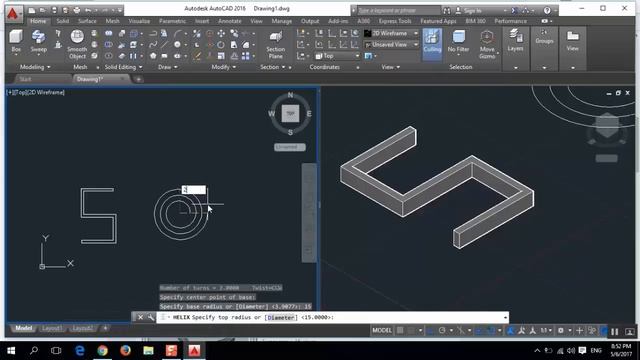Expand the Modify panel
The image size is (640, 360).
(224, 67)
